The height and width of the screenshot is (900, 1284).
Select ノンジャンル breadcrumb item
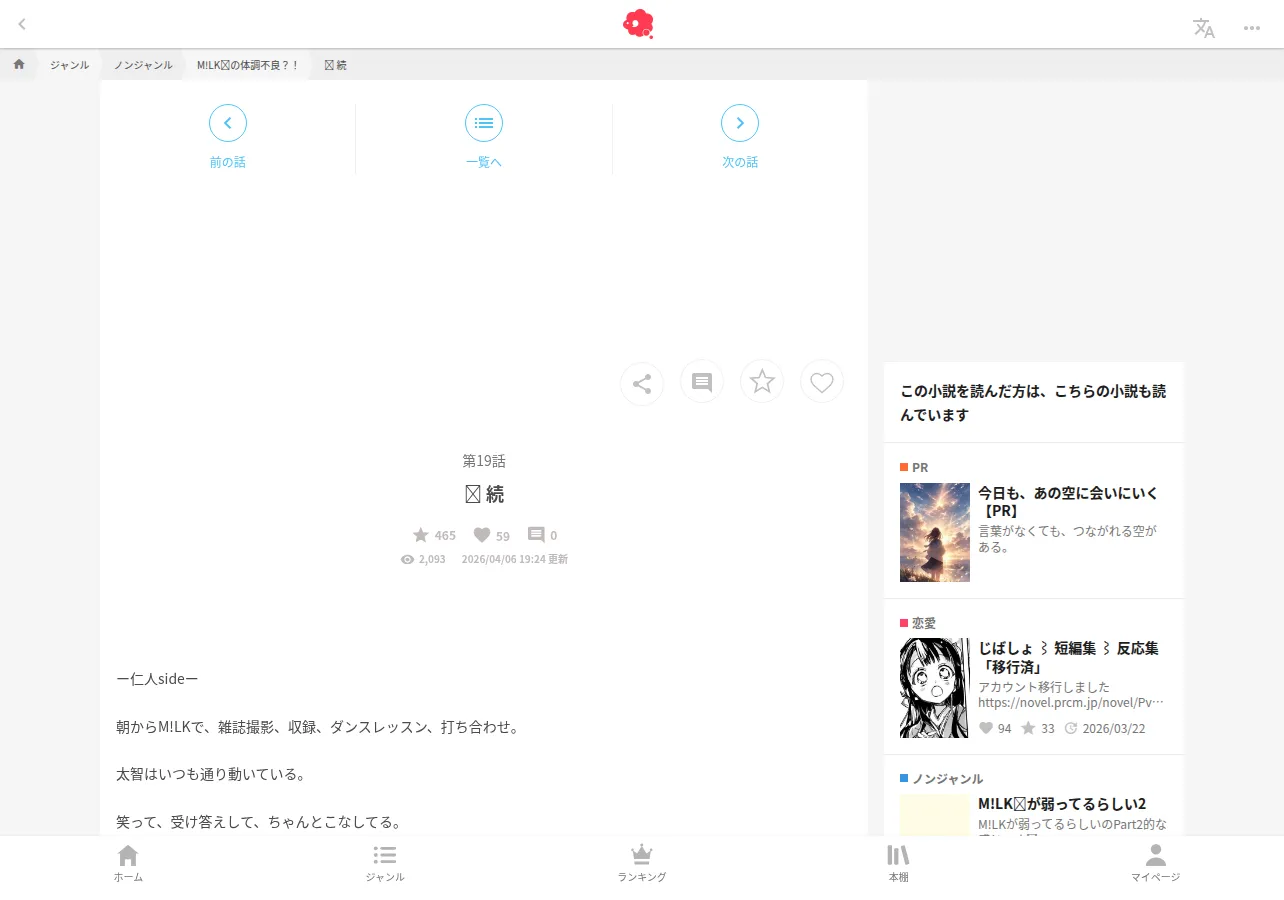pyautogui.click(x=143, y=65)
